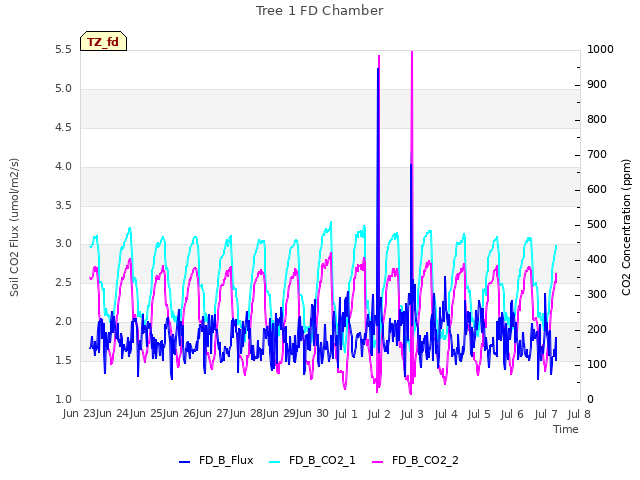Click the magenta FD_B_CO2_2 legend swatch

378,462
